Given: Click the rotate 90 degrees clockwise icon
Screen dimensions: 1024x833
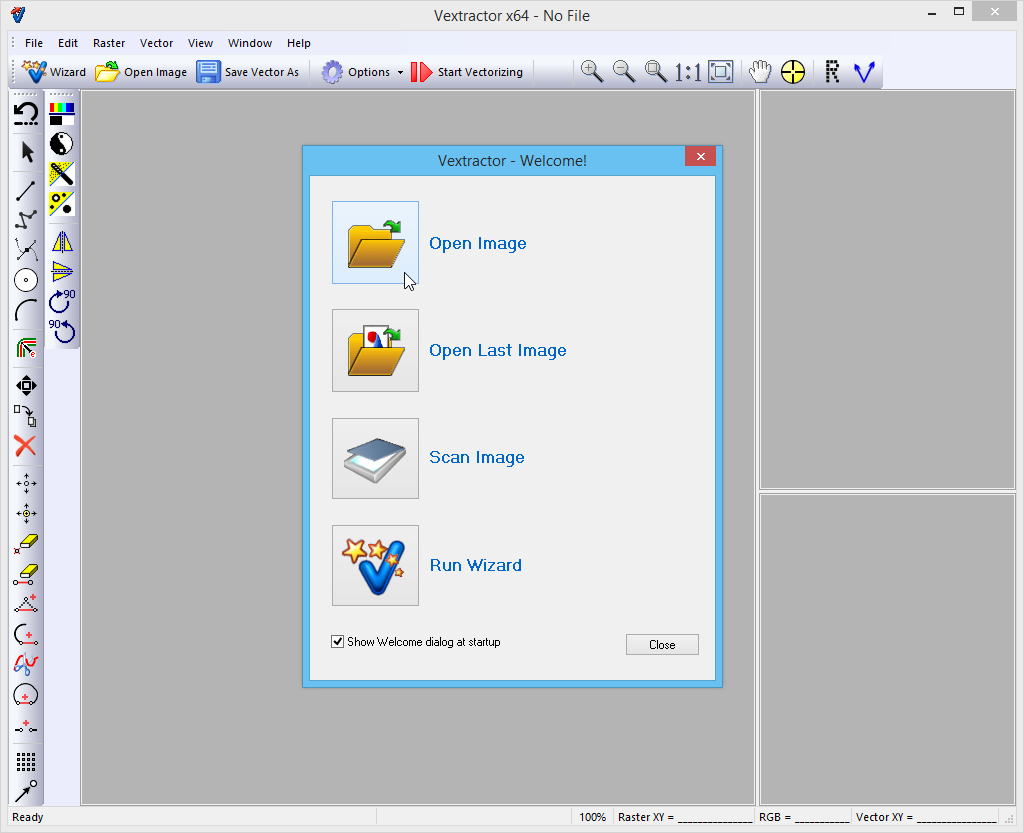Looking at the screenshot, I should click(62, 299).
